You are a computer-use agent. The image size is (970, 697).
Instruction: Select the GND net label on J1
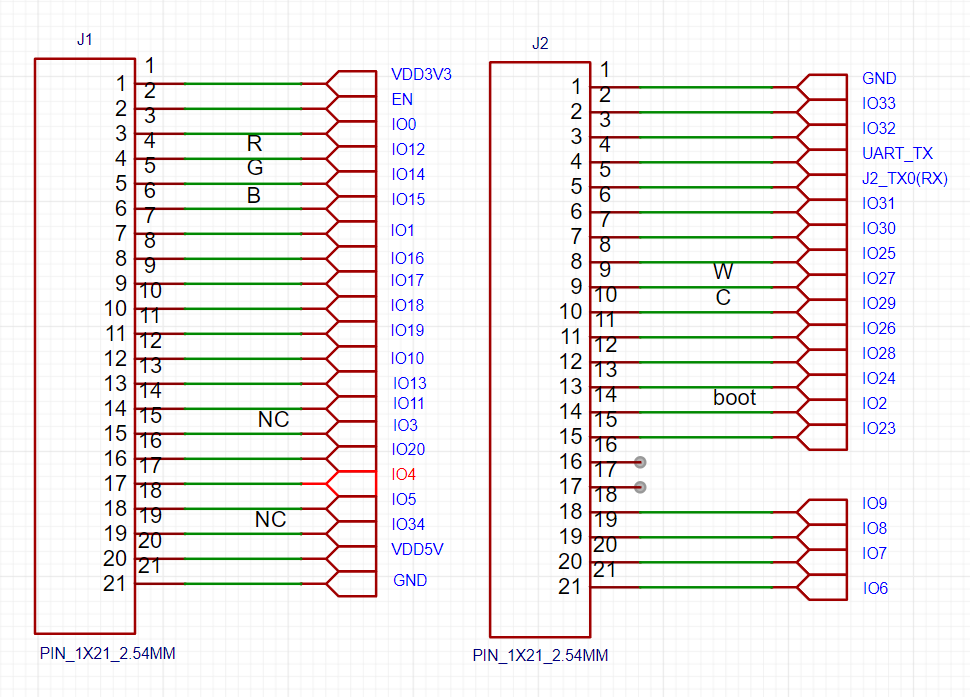[x=410, y=580]
